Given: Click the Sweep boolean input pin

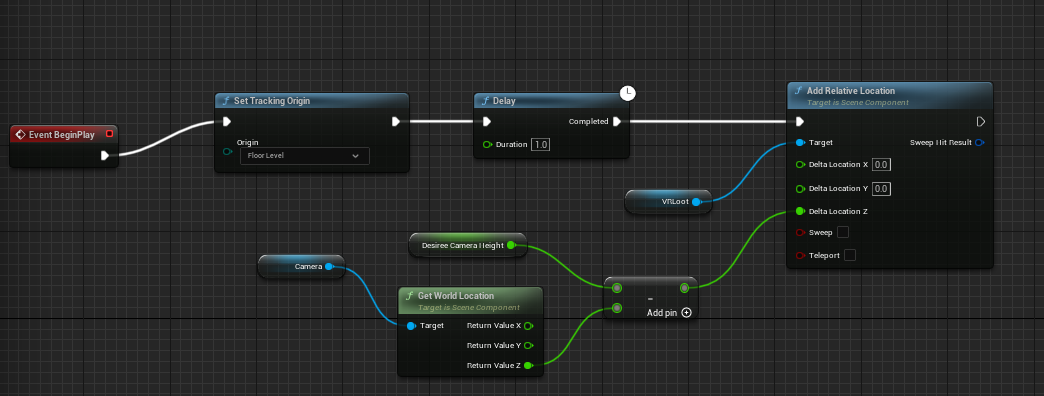Looking at the screenshot, I should click(800, 232).
